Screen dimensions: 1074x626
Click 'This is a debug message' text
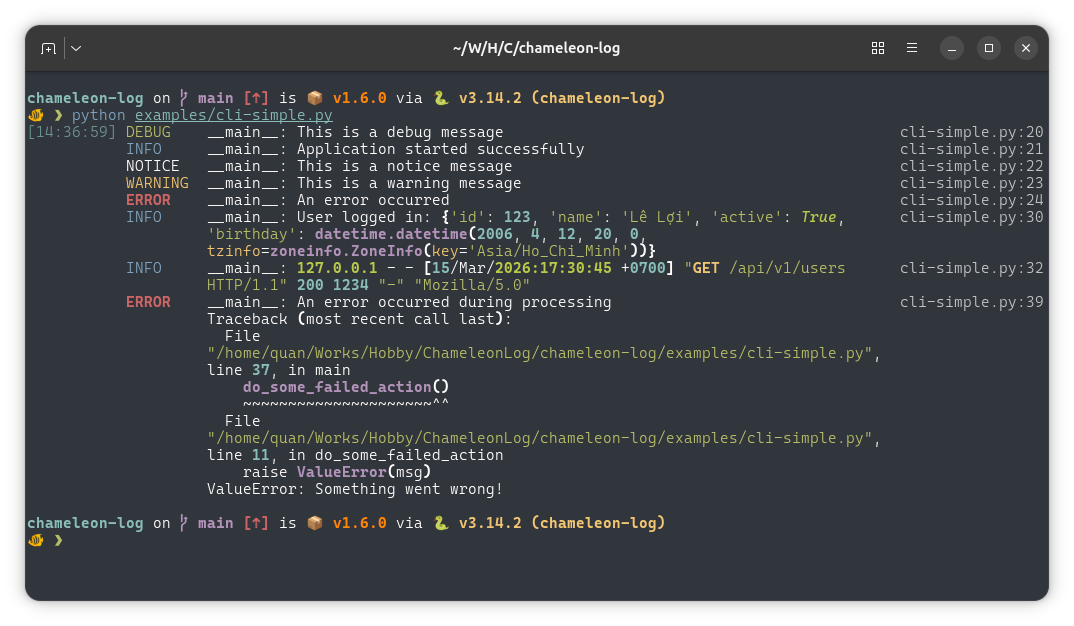400,132
